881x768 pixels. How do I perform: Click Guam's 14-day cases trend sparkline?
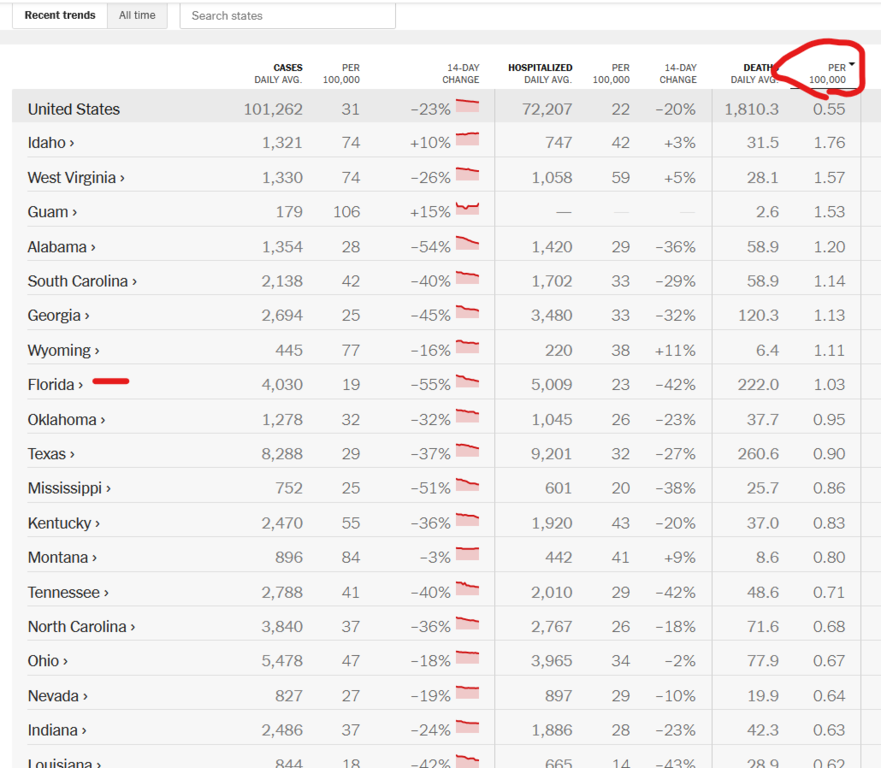pyautogui.click(x=467, y=209)
